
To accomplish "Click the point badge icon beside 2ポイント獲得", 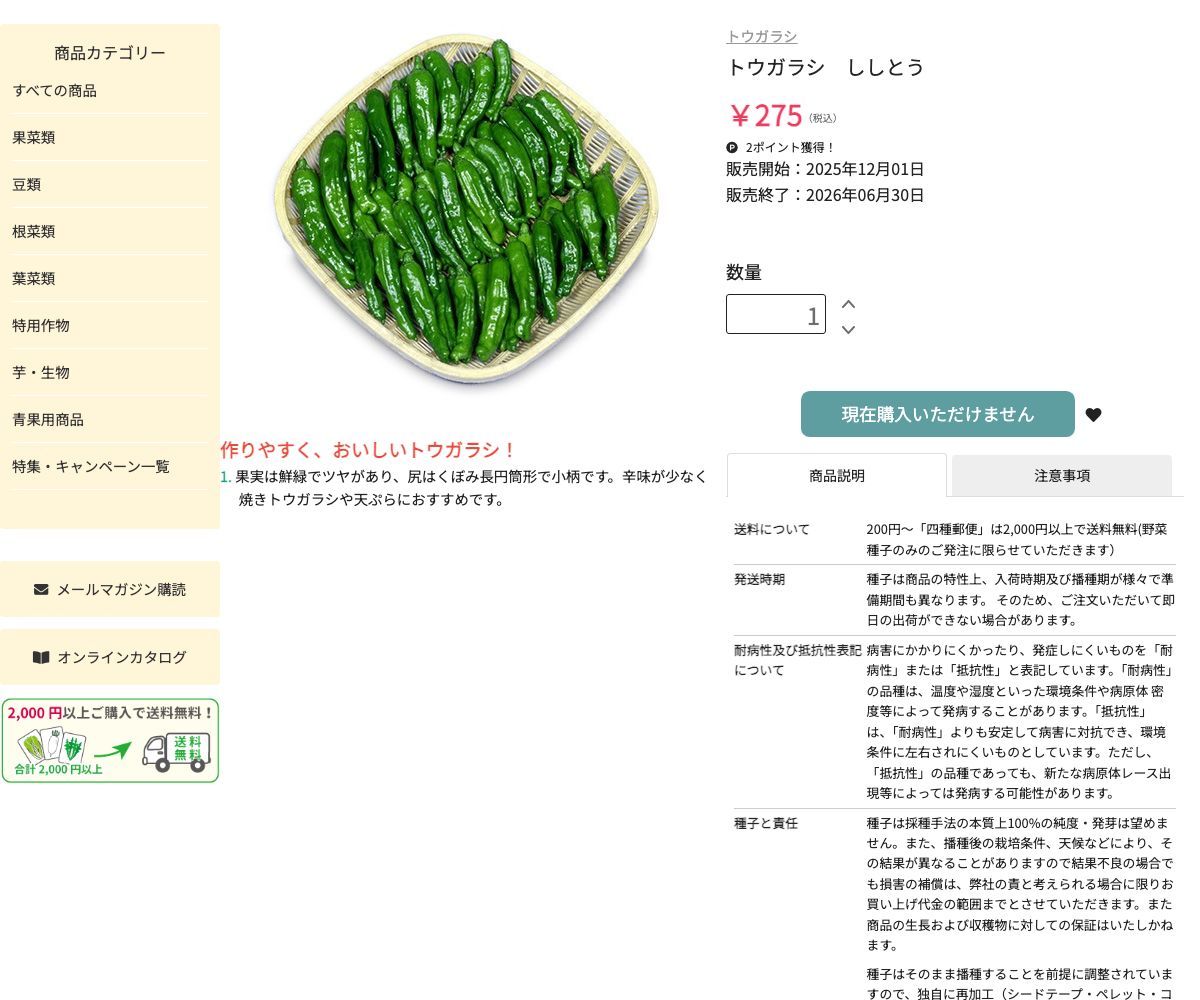I will click(x=732, y=147).
